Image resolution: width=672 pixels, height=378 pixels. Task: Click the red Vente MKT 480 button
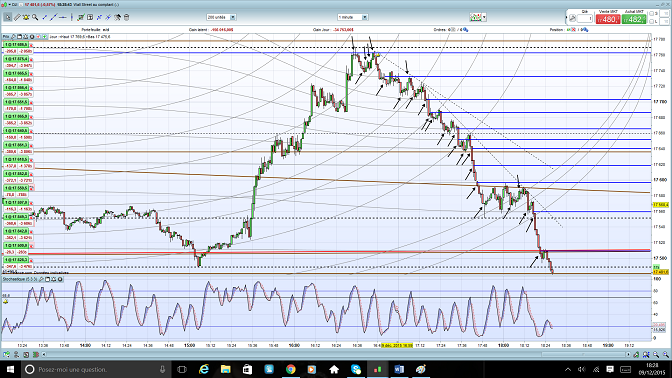coord(608,19)
